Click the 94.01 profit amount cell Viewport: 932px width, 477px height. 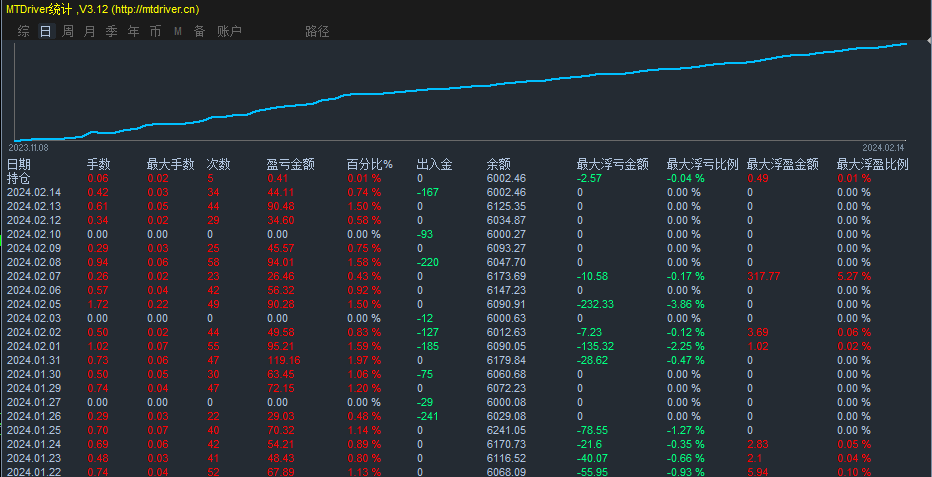coord(281,262)
